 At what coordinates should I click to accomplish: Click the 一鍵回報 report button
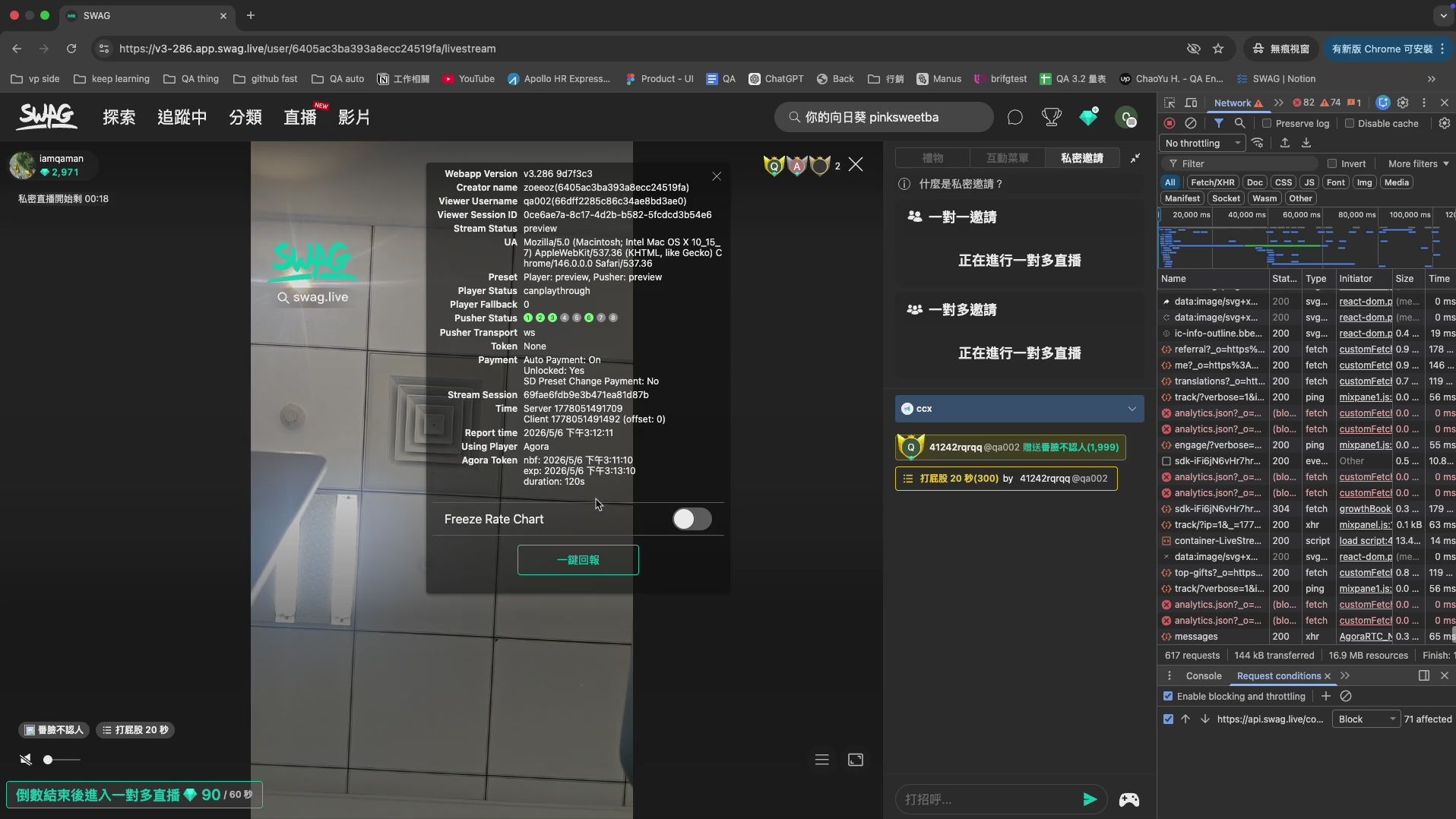(x=578, y=560)
